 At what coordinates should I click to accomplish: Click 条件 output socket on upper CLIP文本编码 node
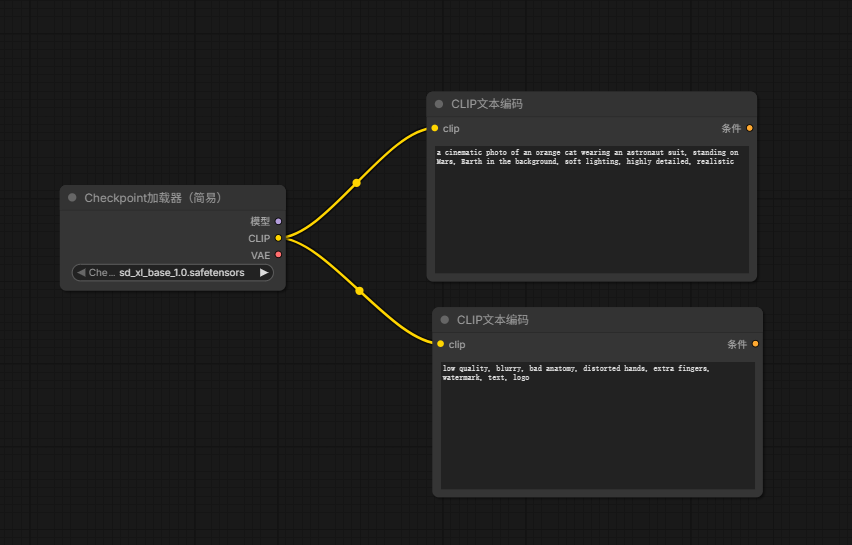coord(749,128)
